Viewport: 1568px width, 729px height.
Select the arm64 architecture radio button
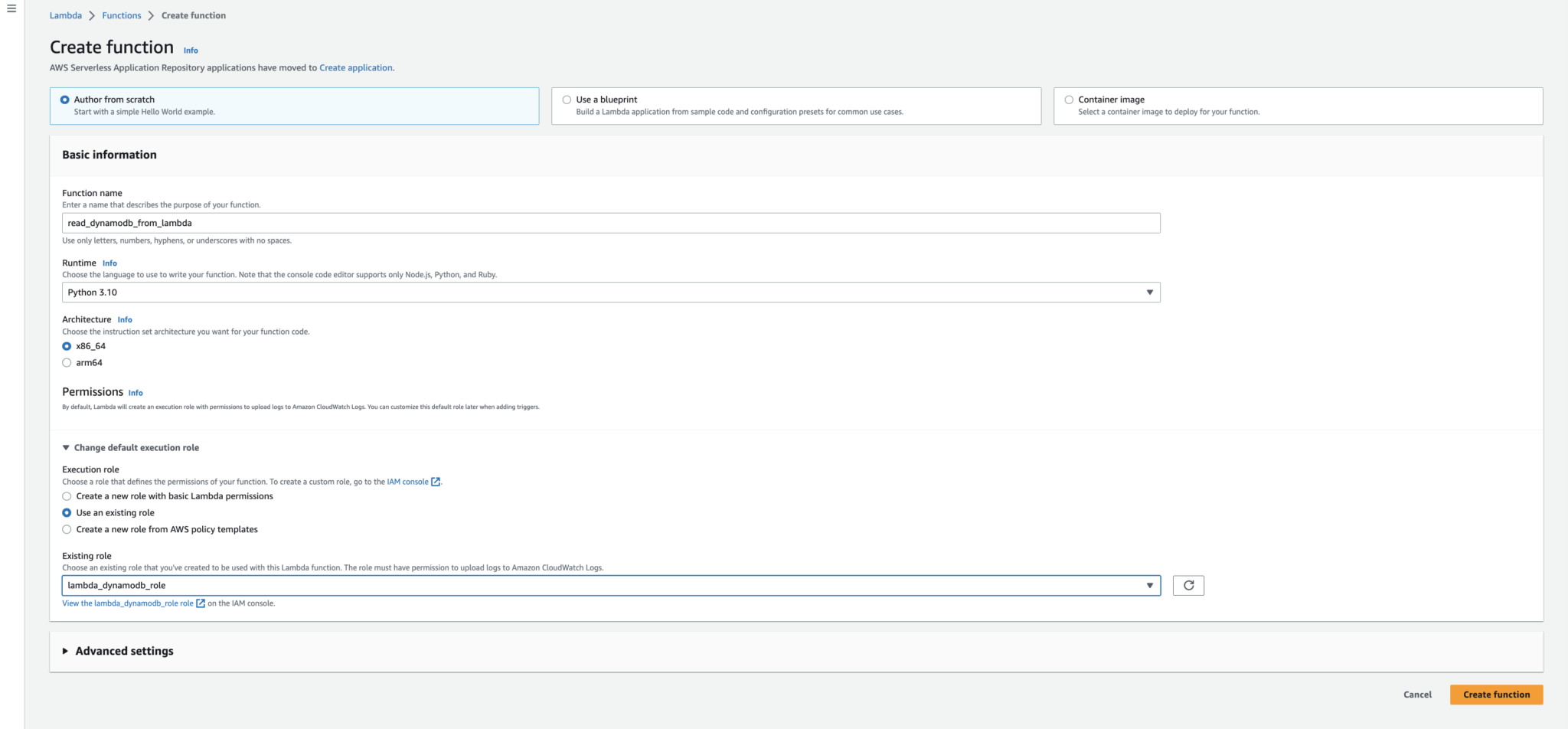tap(67, 363)
